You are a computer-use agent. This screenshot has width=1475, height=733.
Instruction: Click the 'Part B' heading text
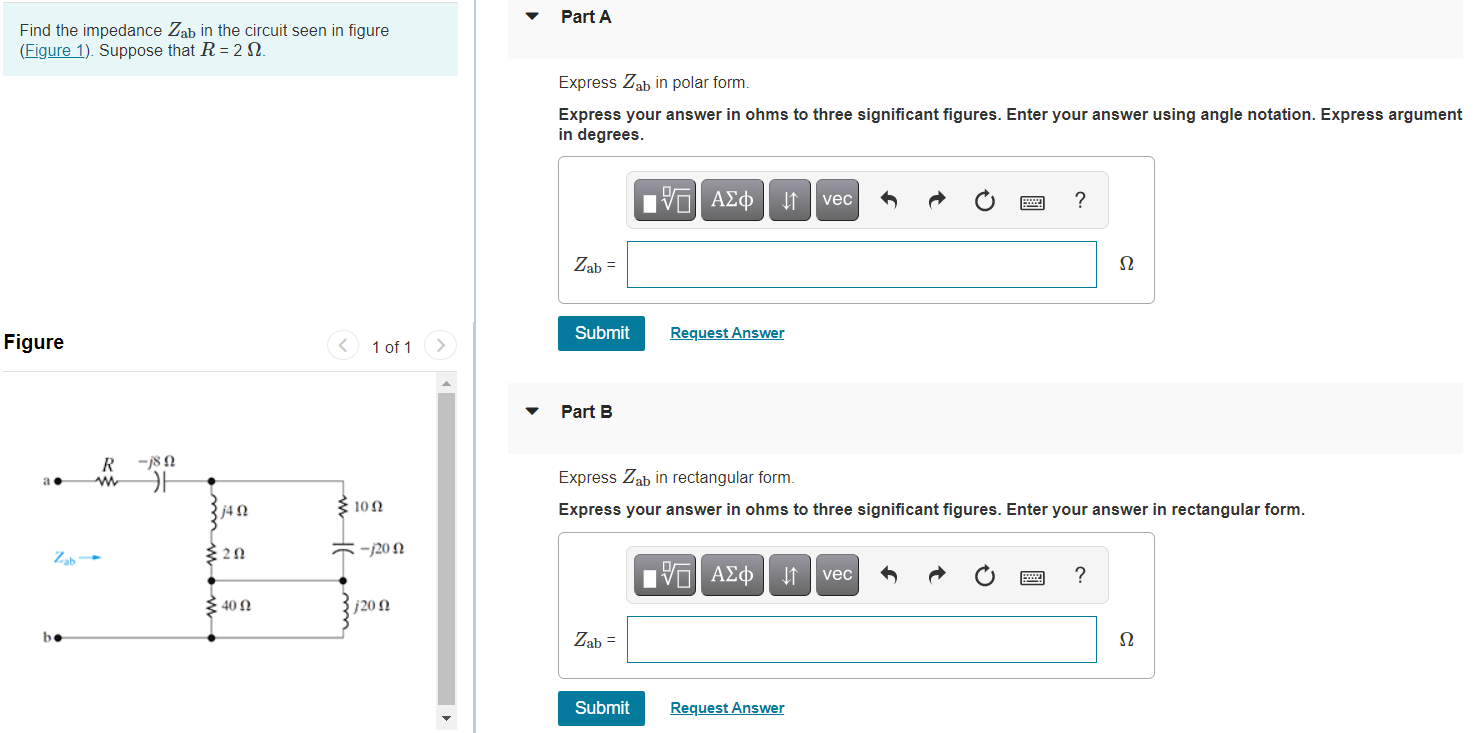pyautogui.click(x=587, y=411)
